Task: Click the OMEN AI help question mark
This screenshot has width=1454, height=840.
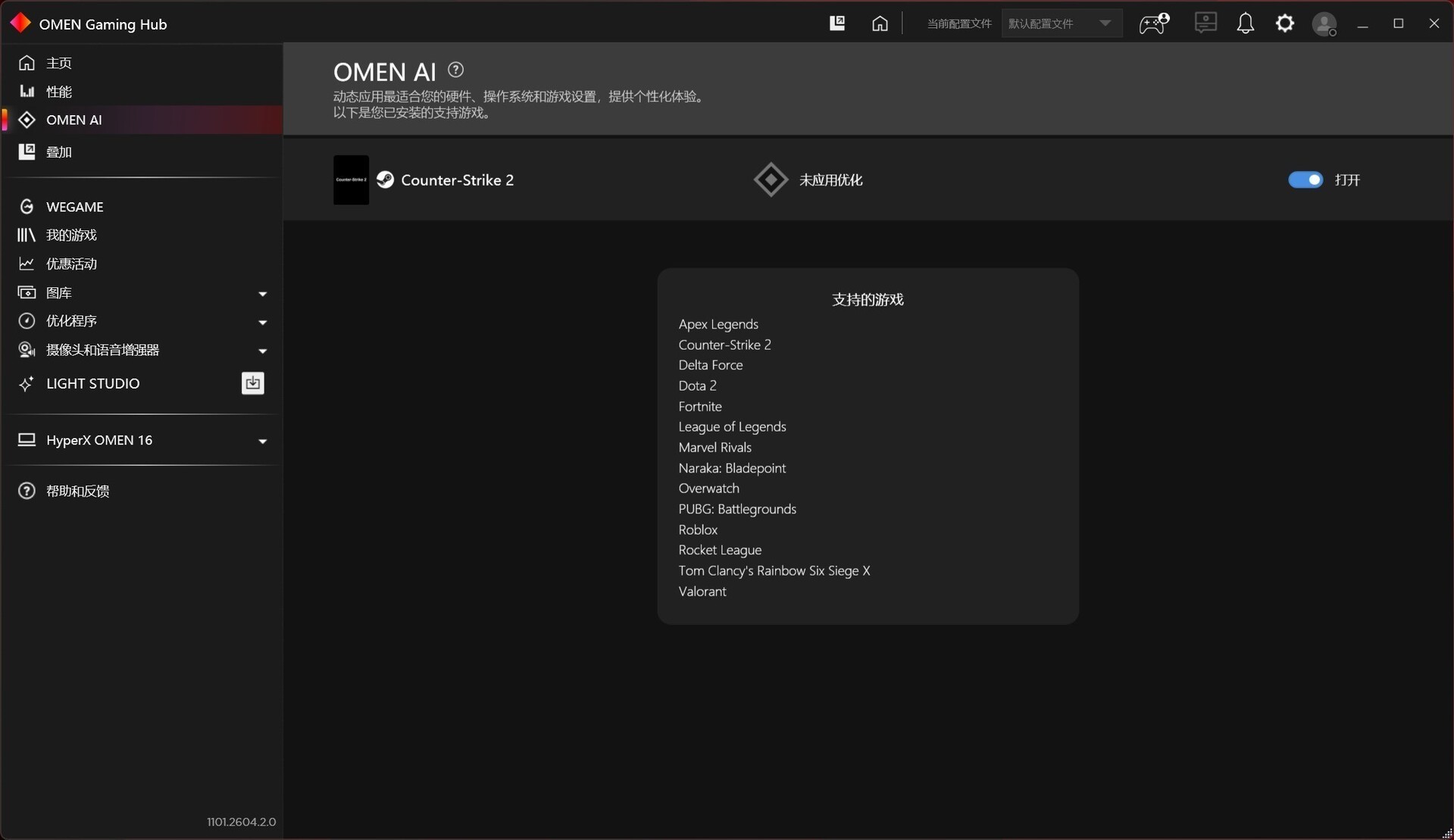Action: [455, 70]
